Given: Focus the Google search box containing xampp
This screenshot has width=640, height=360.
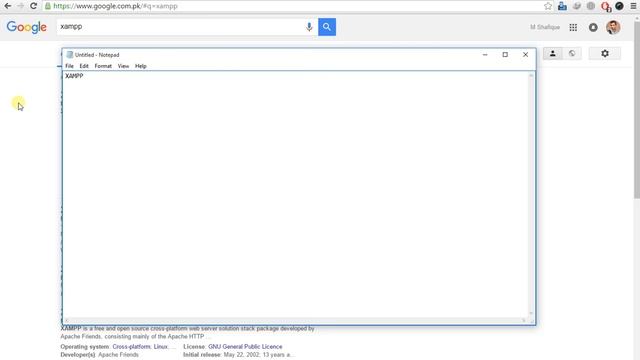Looking at the screenshot, I should coord(180,27).
